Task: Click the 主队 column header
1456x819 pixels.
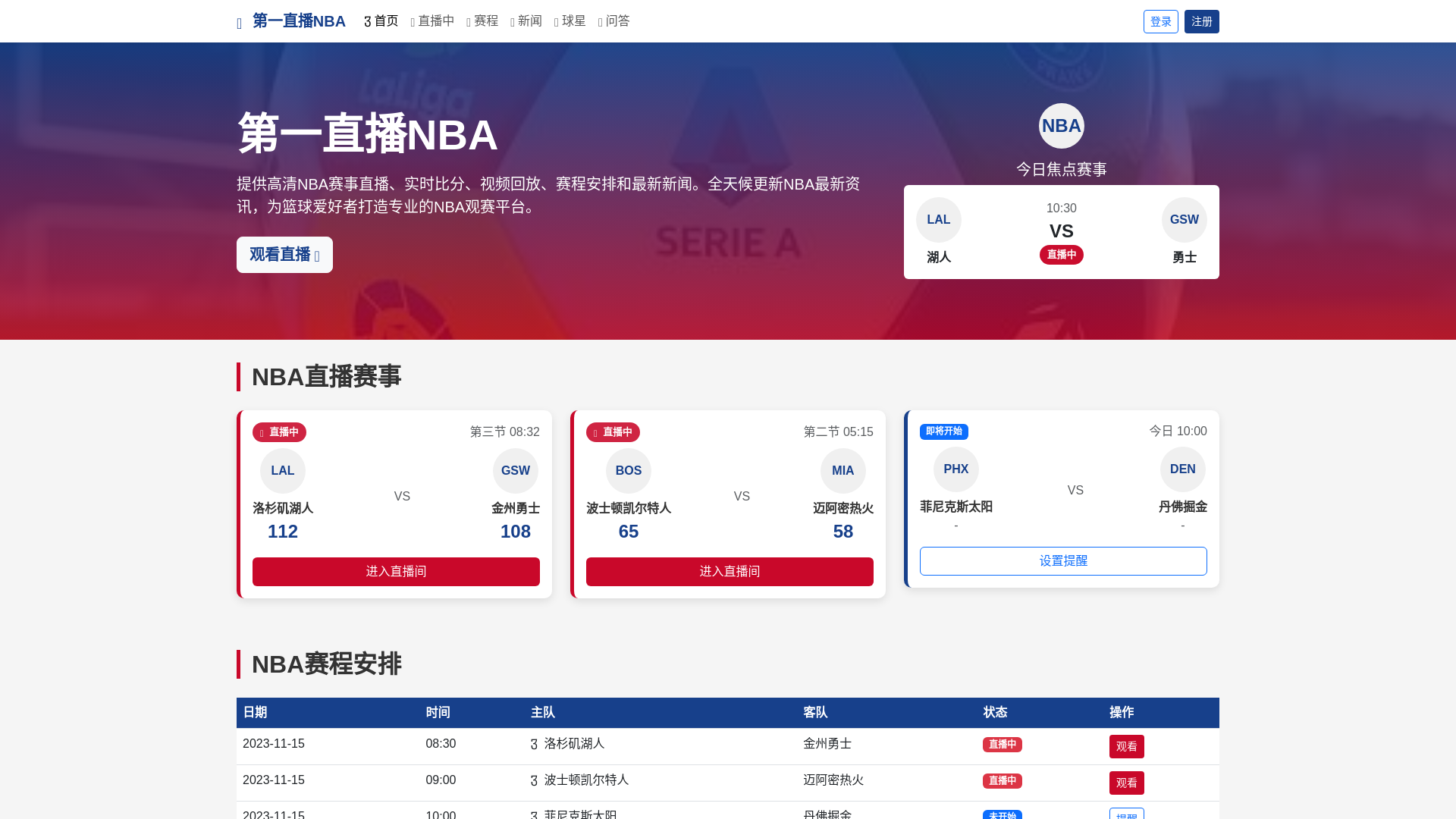Action: coord(543,713)
